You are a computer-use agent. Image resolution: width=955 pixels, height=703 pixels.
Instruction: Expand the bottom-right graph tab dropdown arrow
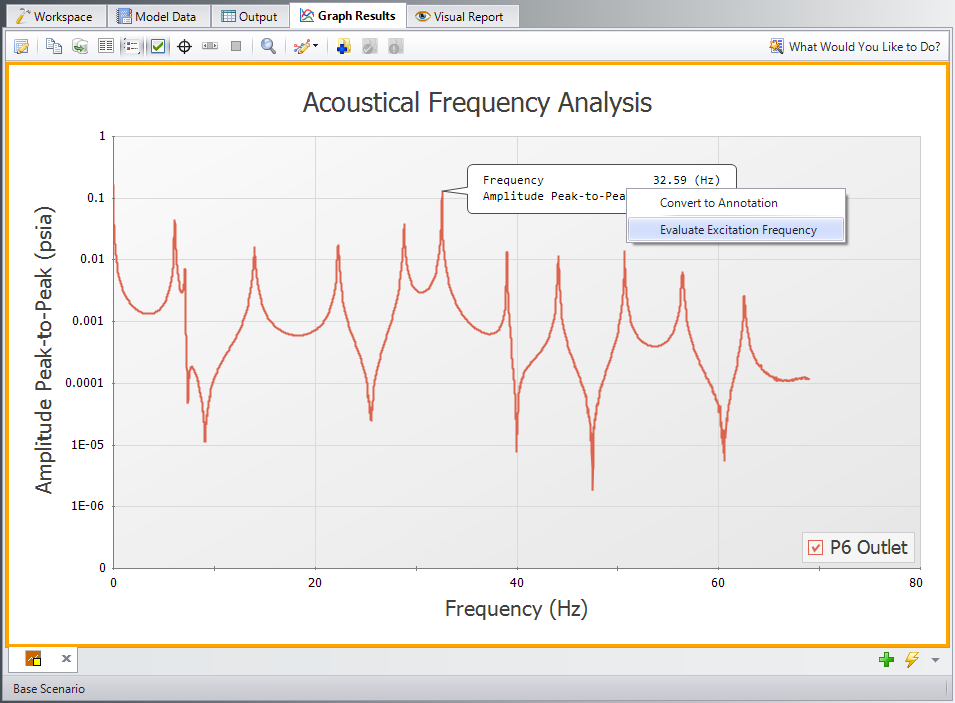point(935,659)
